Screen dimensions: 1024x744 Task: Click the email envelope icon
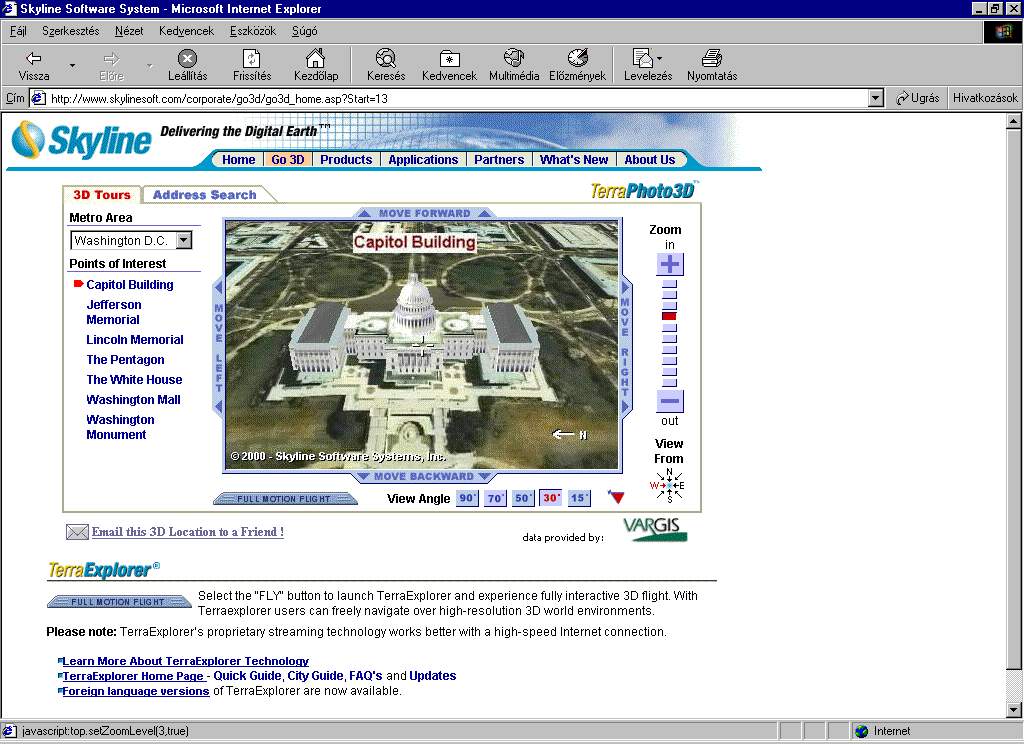(77, 532)
